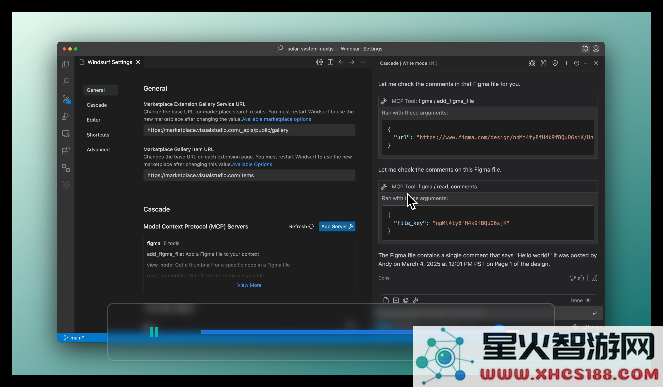
Task: Open the account profile icon in title bar
Action: 596,49
